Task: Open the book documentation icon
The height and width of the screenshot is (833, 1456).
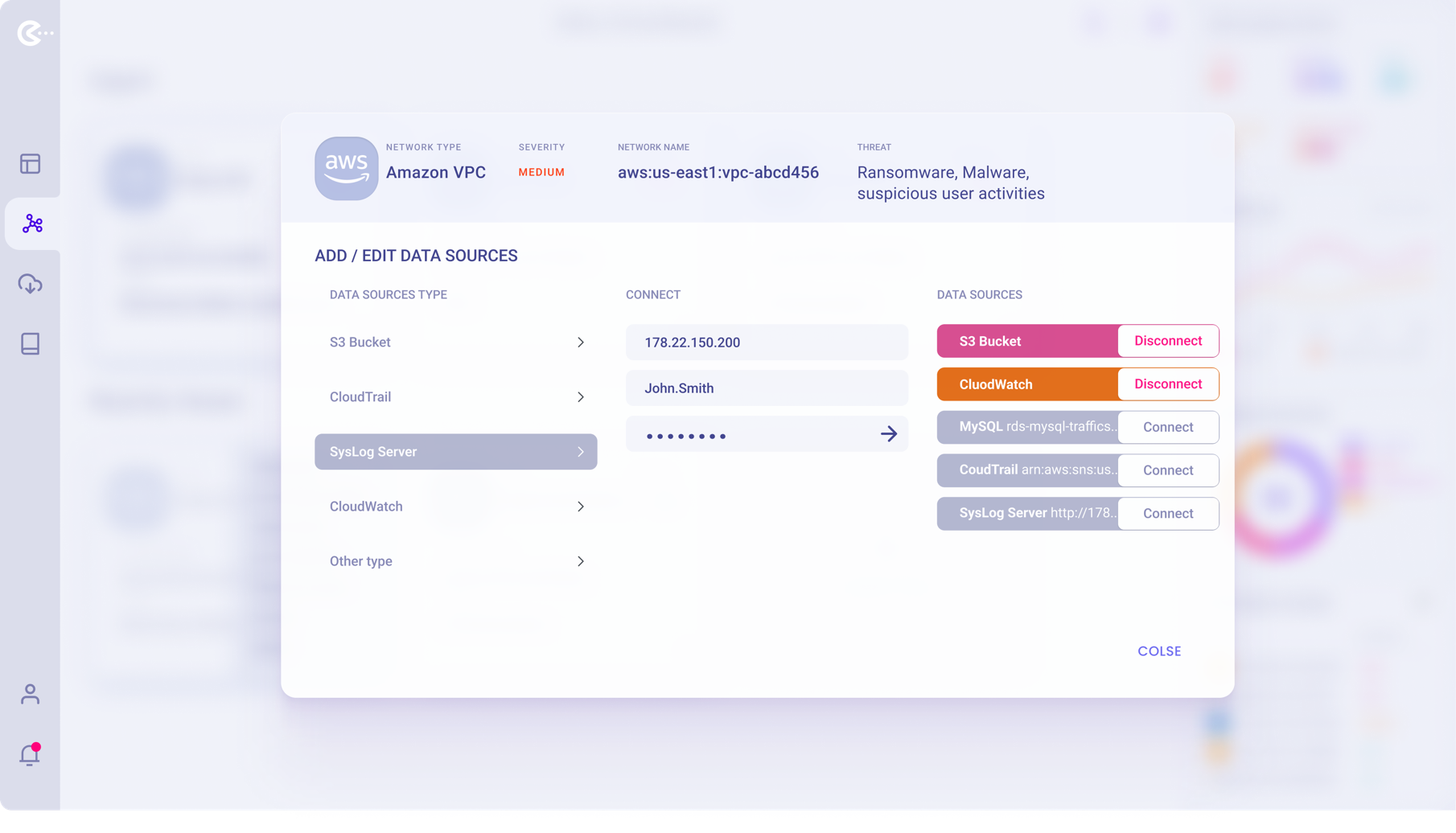Action: coord(31,344)
